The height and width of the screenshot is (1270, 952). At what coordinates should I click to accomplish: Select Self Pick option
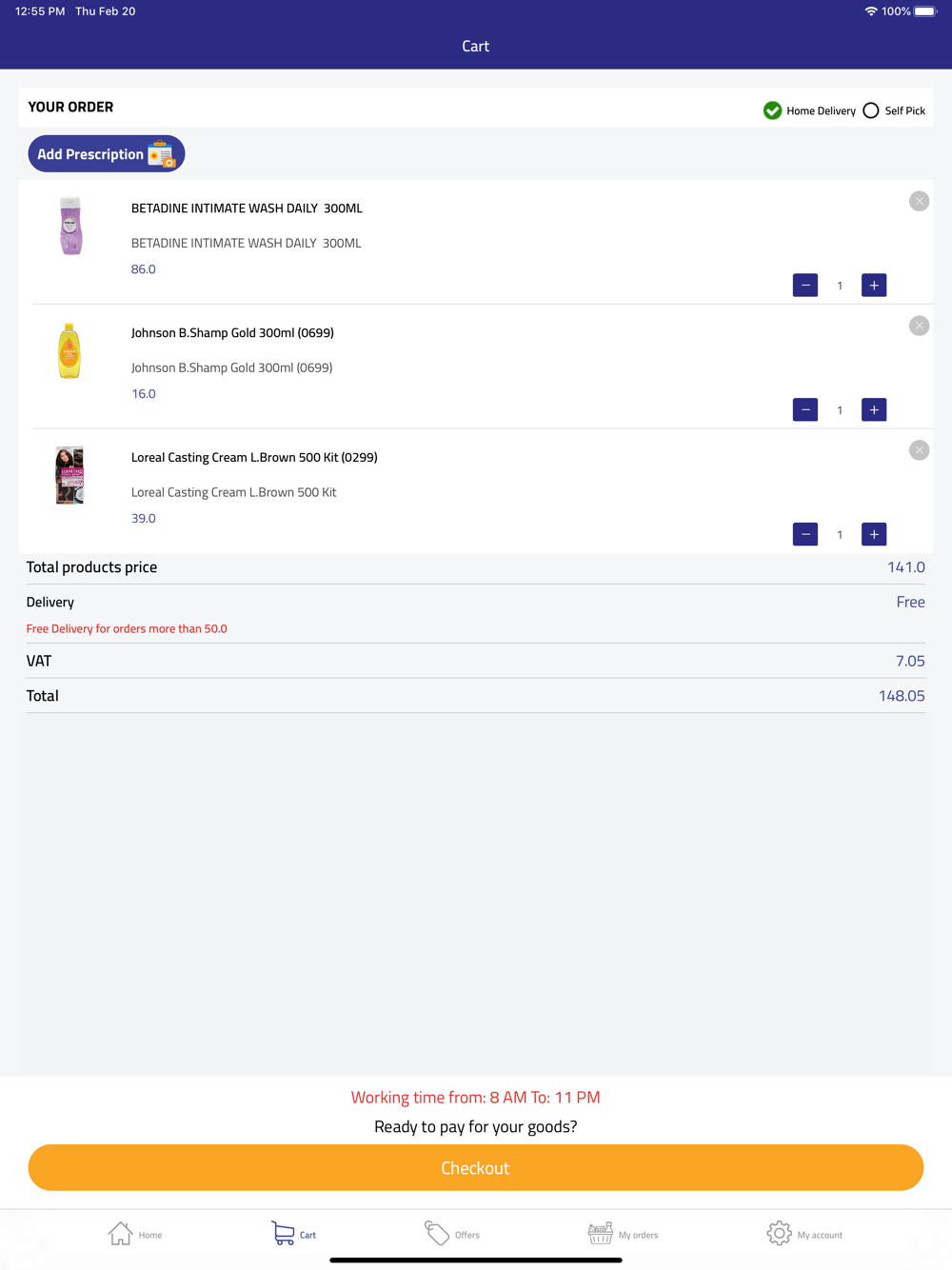pyautogui.click(x=871, y=110)
